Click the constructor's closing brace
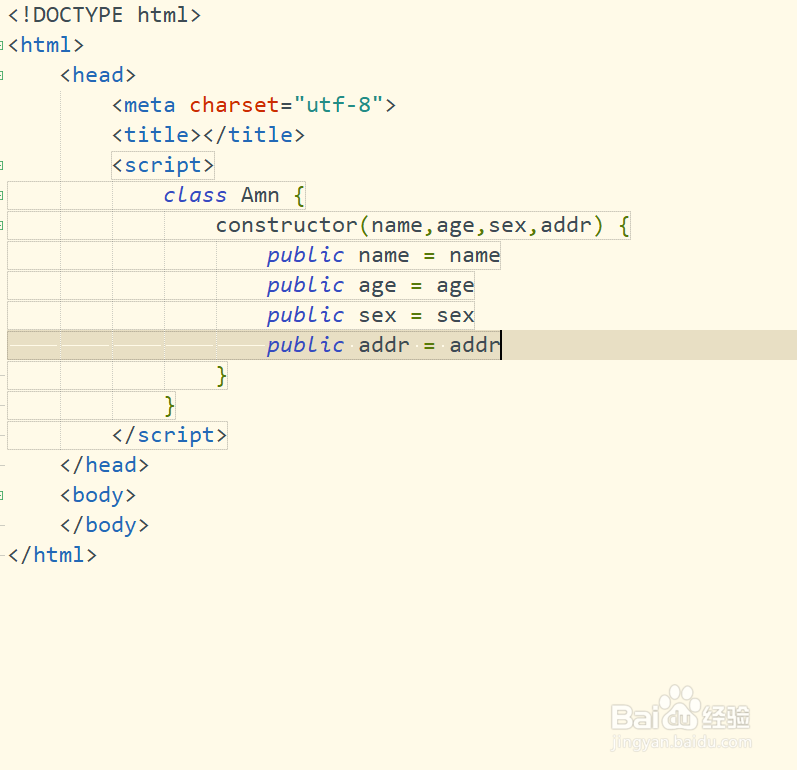 [x=222, y=376]
